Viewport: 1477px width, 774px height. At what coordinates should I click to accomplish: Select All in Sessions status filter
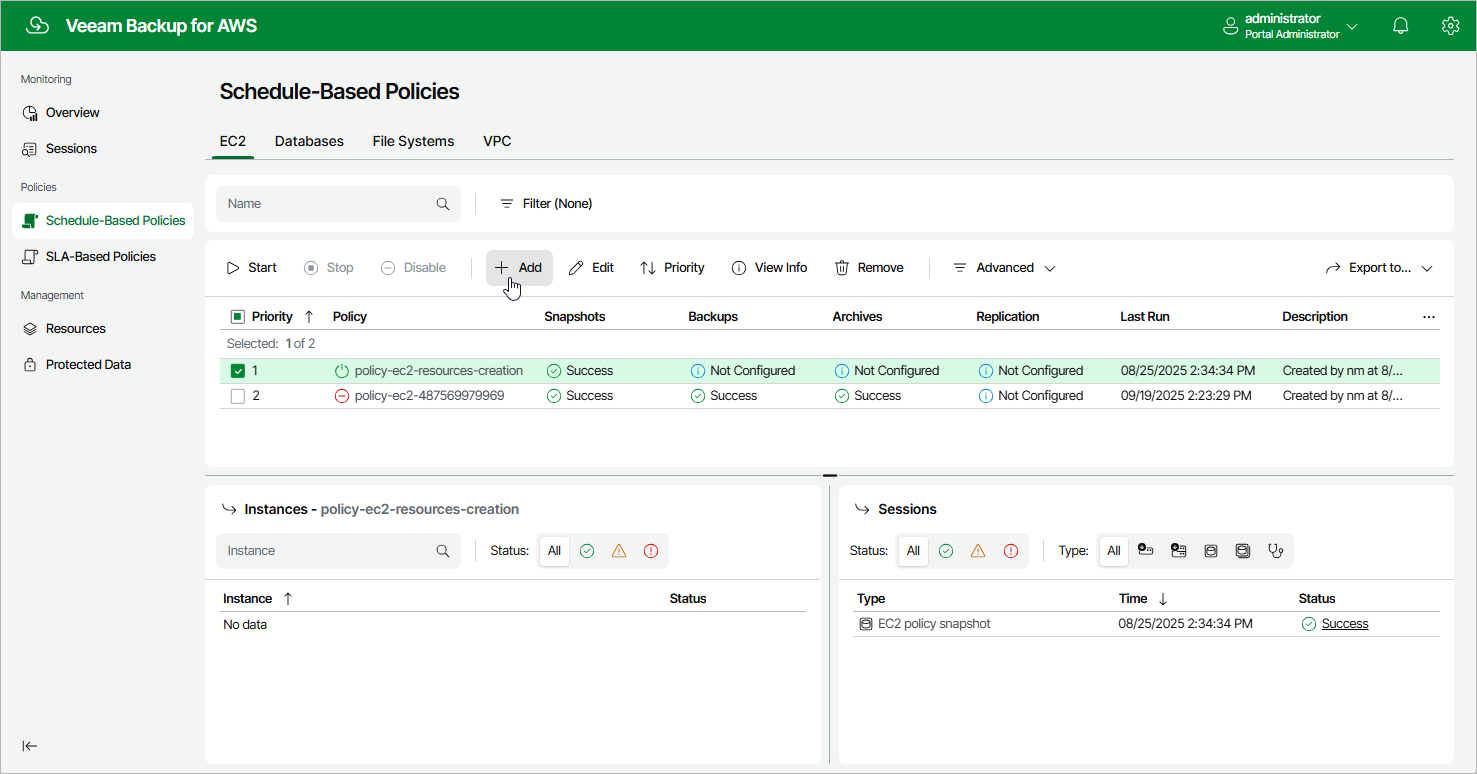(913, 551)
